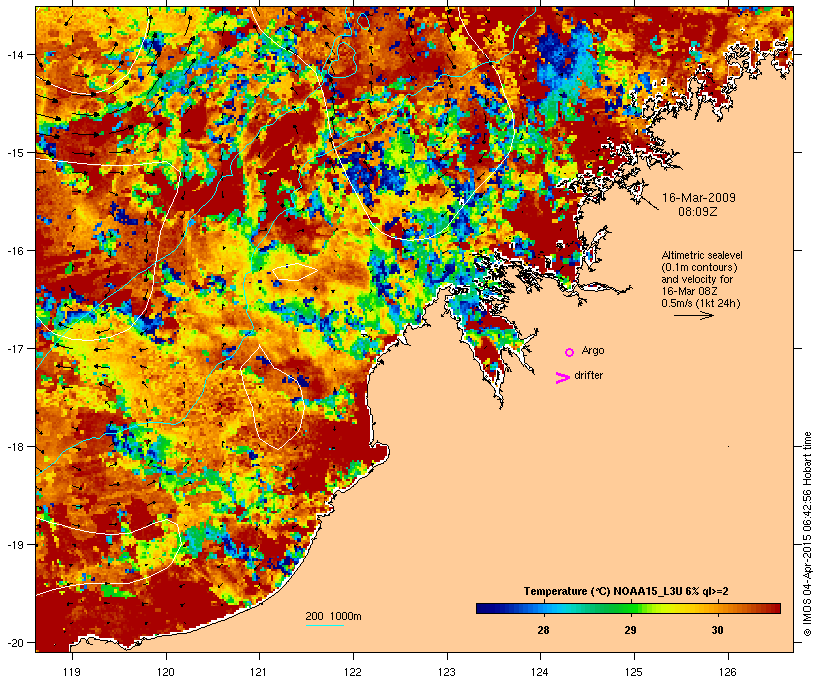The image size is (820, 680).
Task: Click the '126' longitude axis label
Action: pos(728,672)
